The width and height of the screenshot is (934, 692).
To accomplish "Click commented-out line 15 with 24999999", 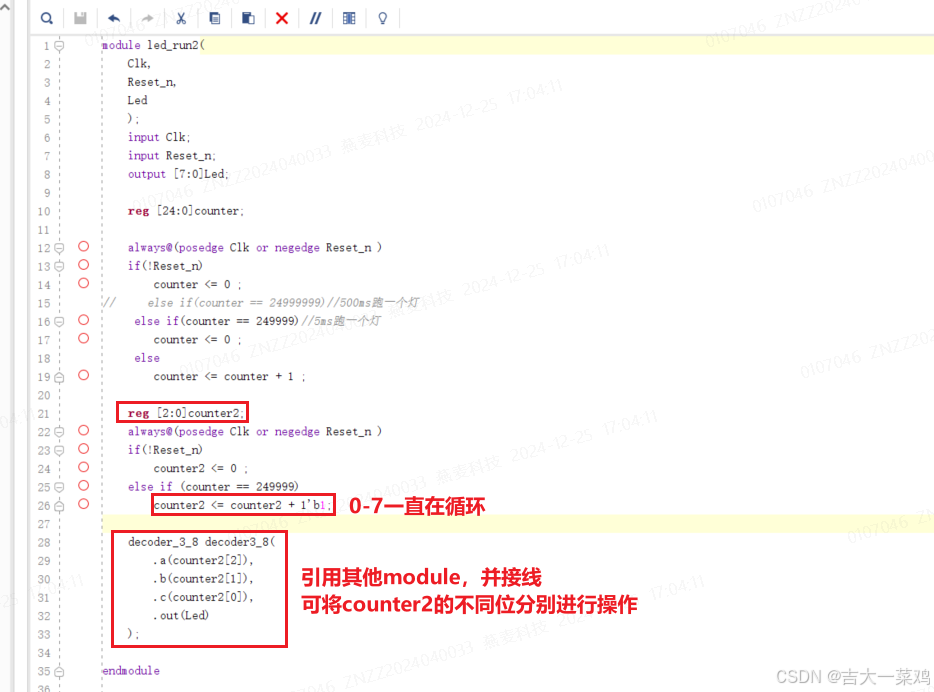I will click(x=261, y=303).
